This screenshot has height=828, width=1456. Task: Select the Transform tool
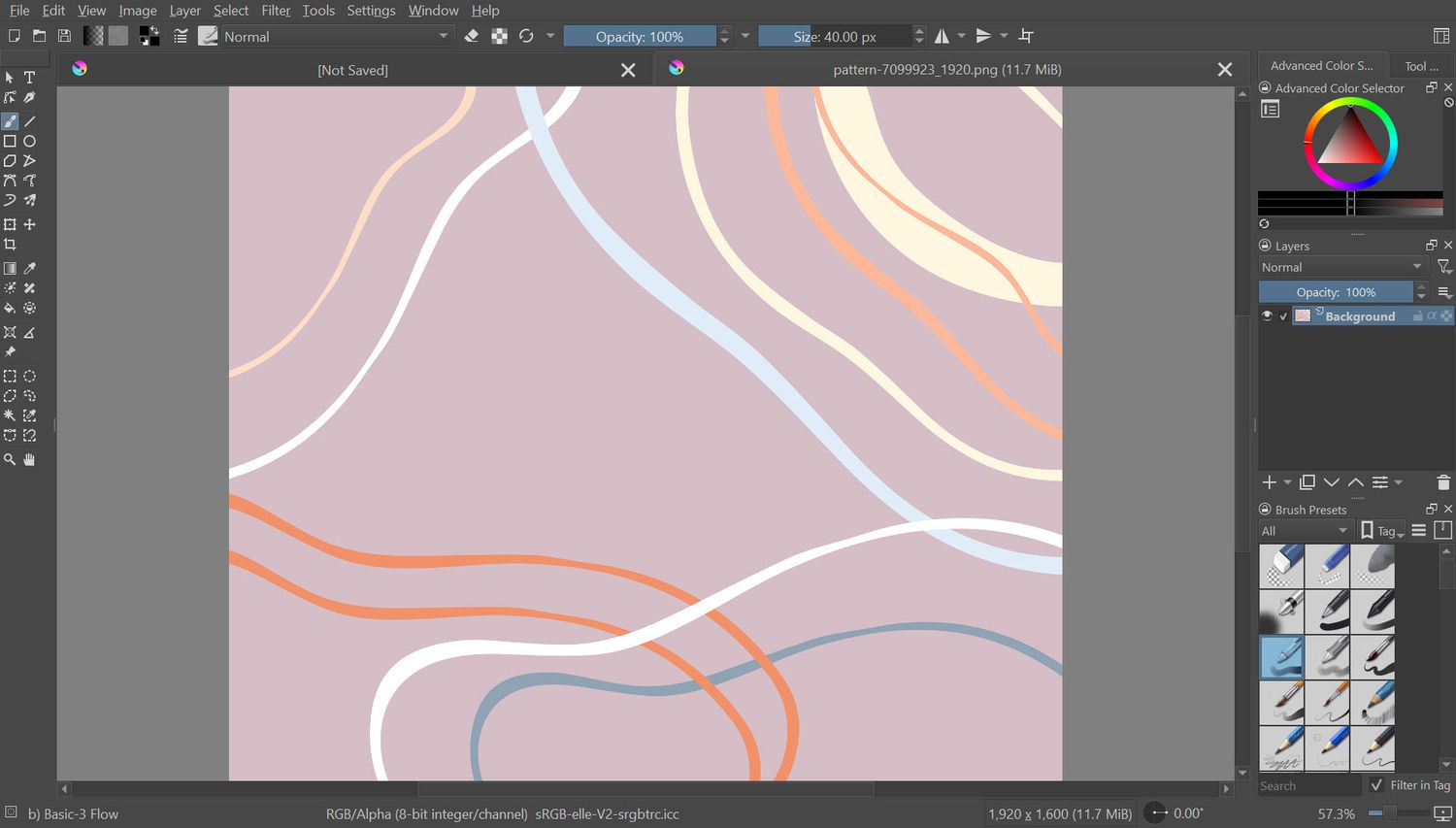[x=10, y=224]
